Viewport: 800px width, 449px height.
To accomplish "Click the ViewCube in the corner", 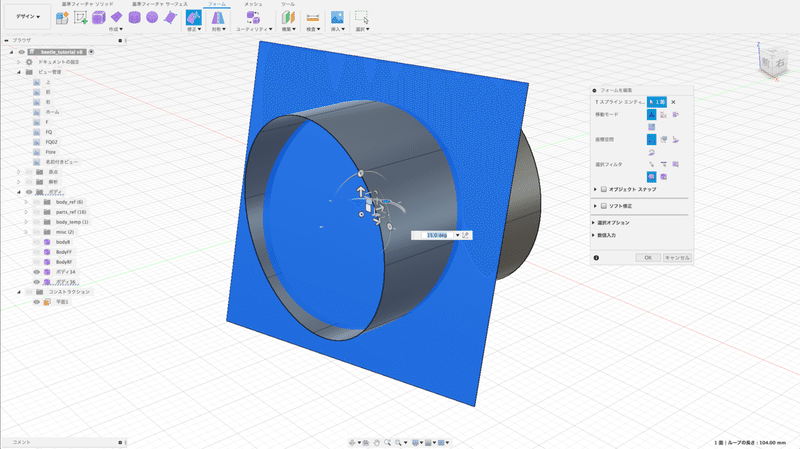I will [772, 62].
